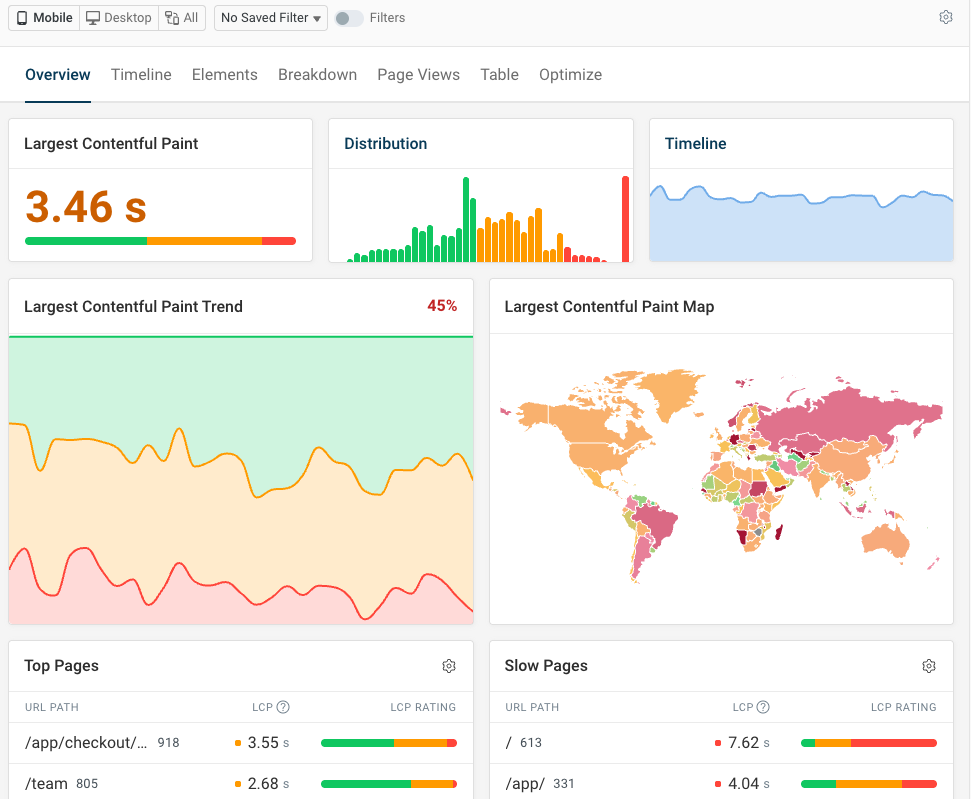Viewport: 971px width, 799px height.
Task: Open the Optimize tab
Action: (570, 74)
